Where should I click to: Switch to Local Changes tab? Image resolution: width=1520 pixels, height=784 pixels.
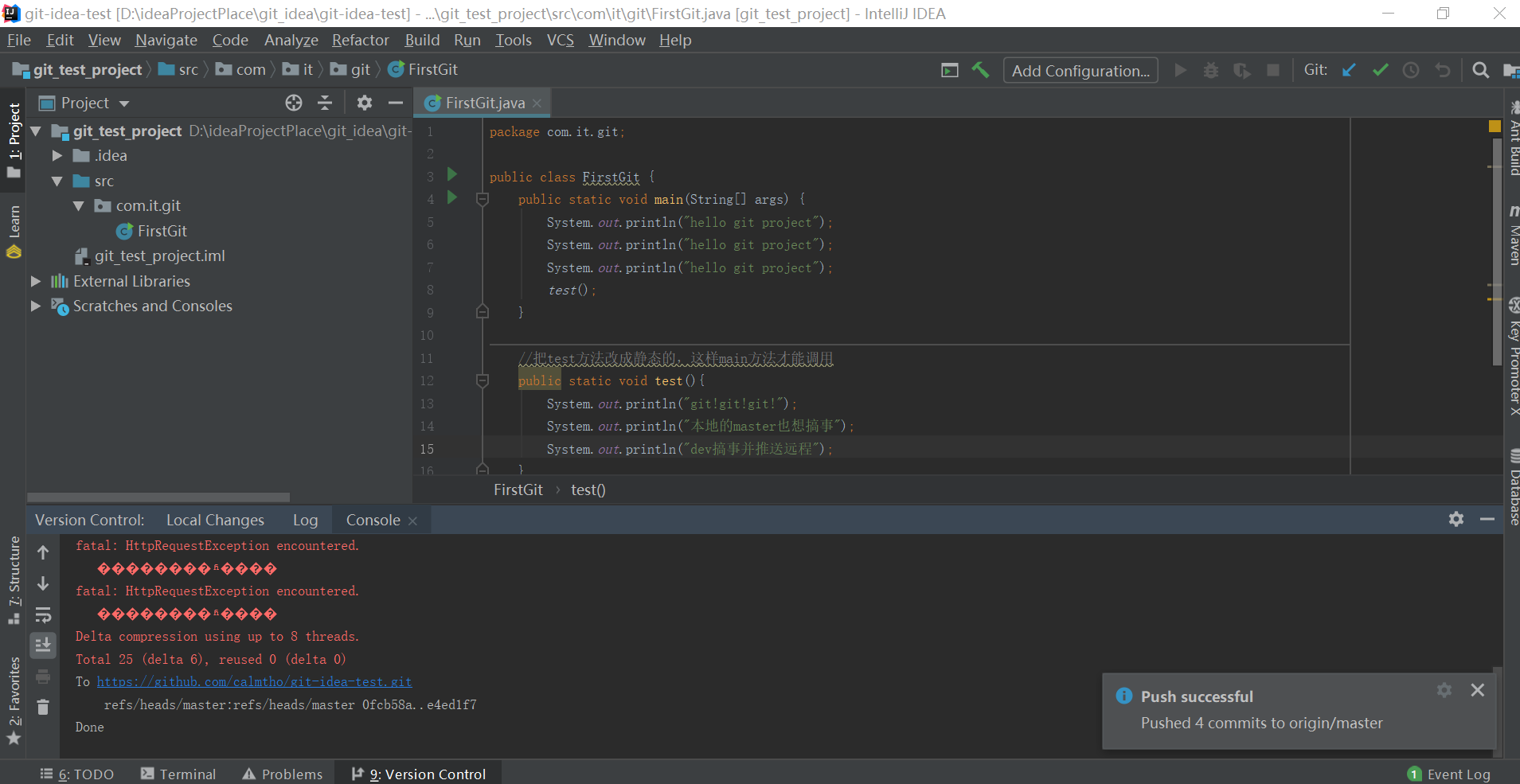215,520
